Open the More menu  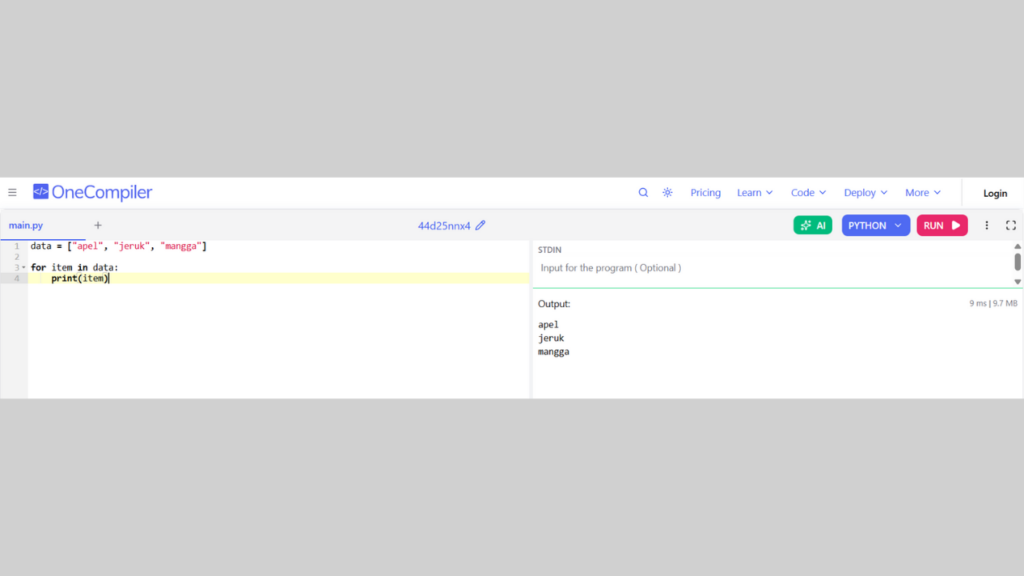[923, 193]
